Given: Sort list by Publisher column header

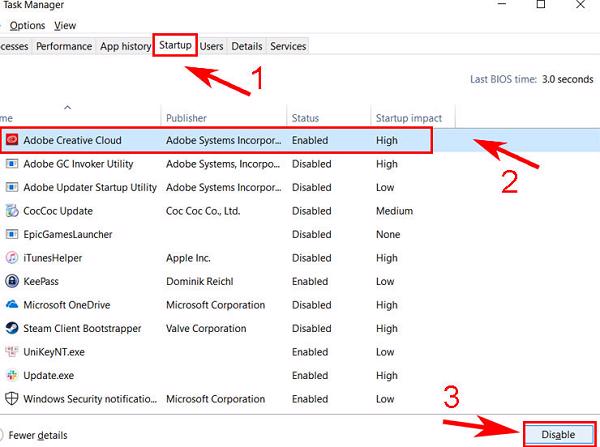Looking at the screenshot, I should pyautogui.click(x=187, y=118).
